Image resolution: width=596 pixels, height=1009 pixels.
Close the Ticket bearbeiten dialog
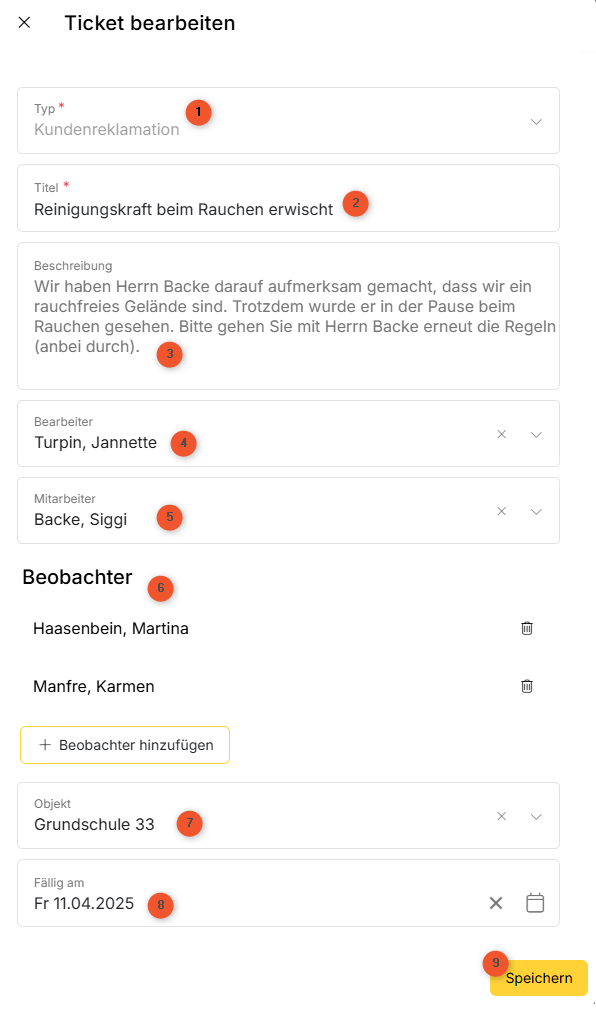point(24,23)
